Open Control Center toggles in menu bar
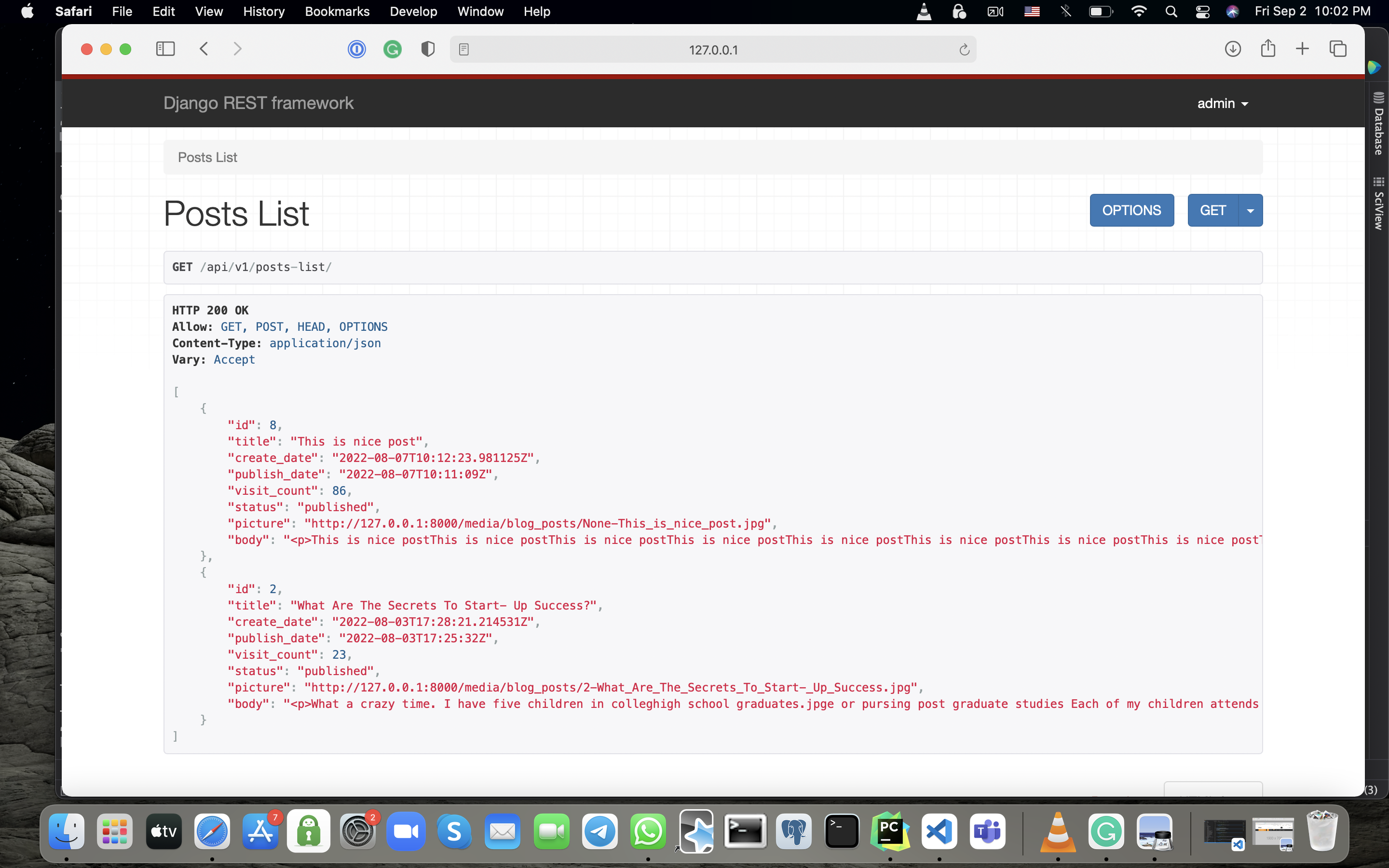 click(x=1202, y=12)
